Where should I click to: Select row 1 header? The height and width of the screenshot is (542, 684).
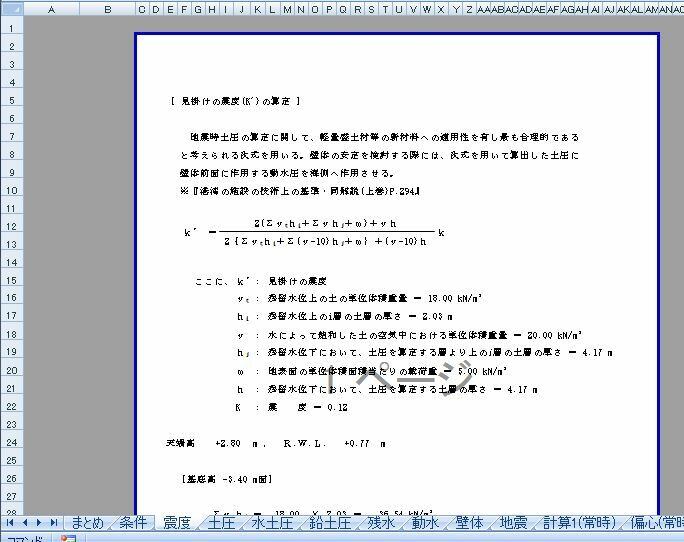point(12,28)
